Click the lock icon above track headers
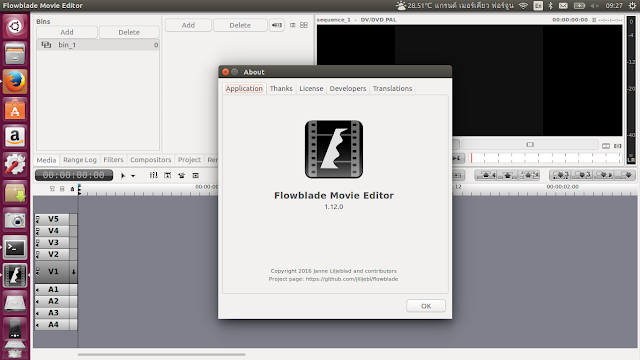Screen dimensions: 640x360 tap(72, 189)
